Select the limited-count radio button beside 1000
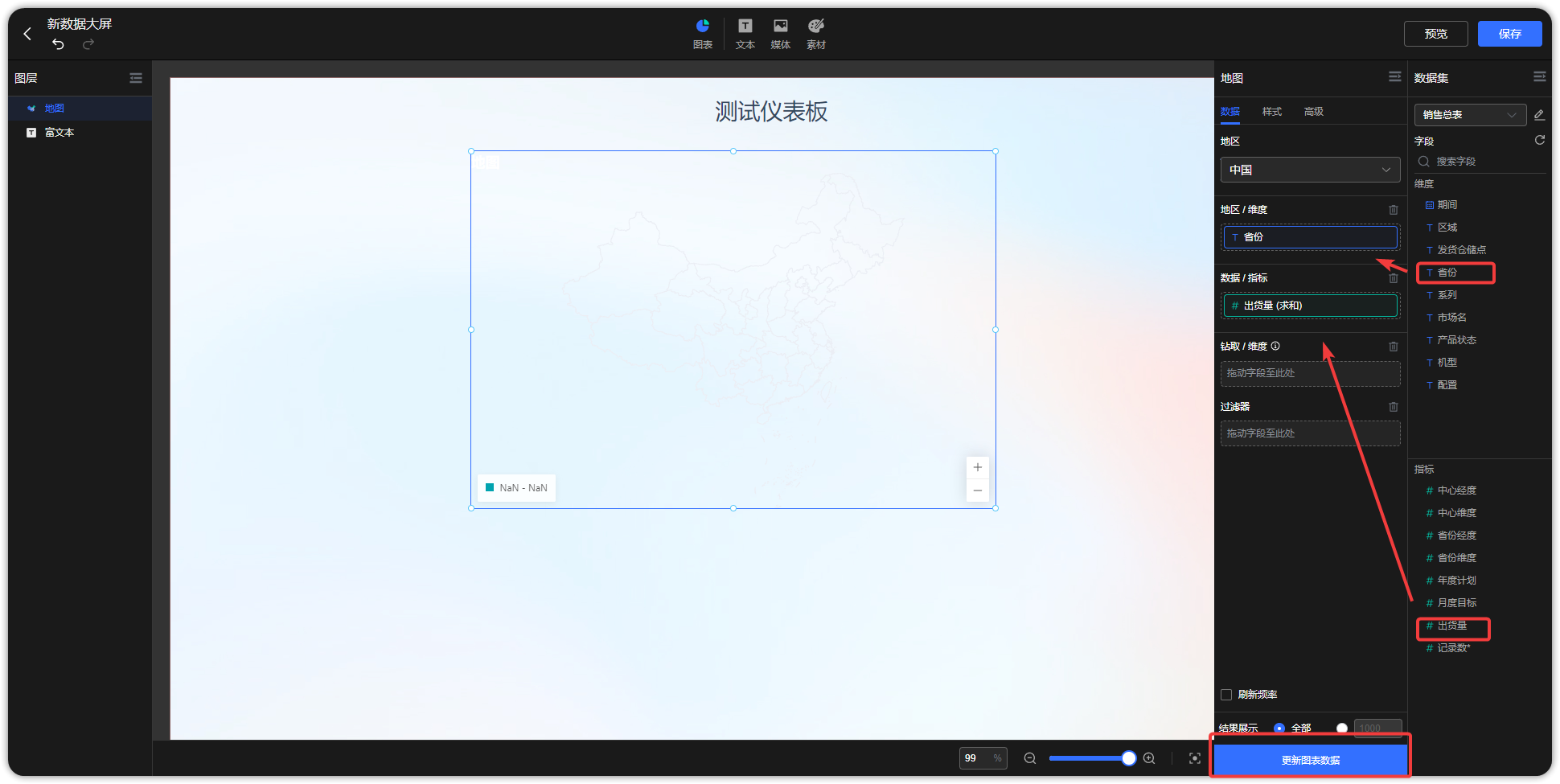Viewport: 1560px width, 784px height. (x=1342, y=729)
